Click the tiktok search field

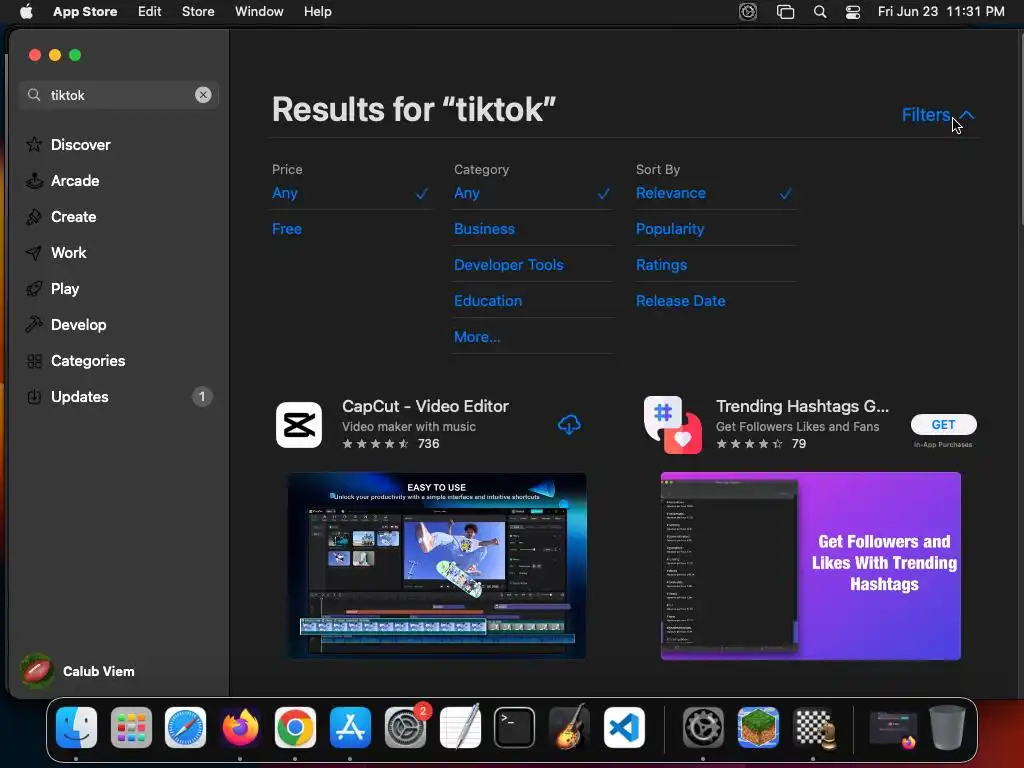tap(118, 95)
